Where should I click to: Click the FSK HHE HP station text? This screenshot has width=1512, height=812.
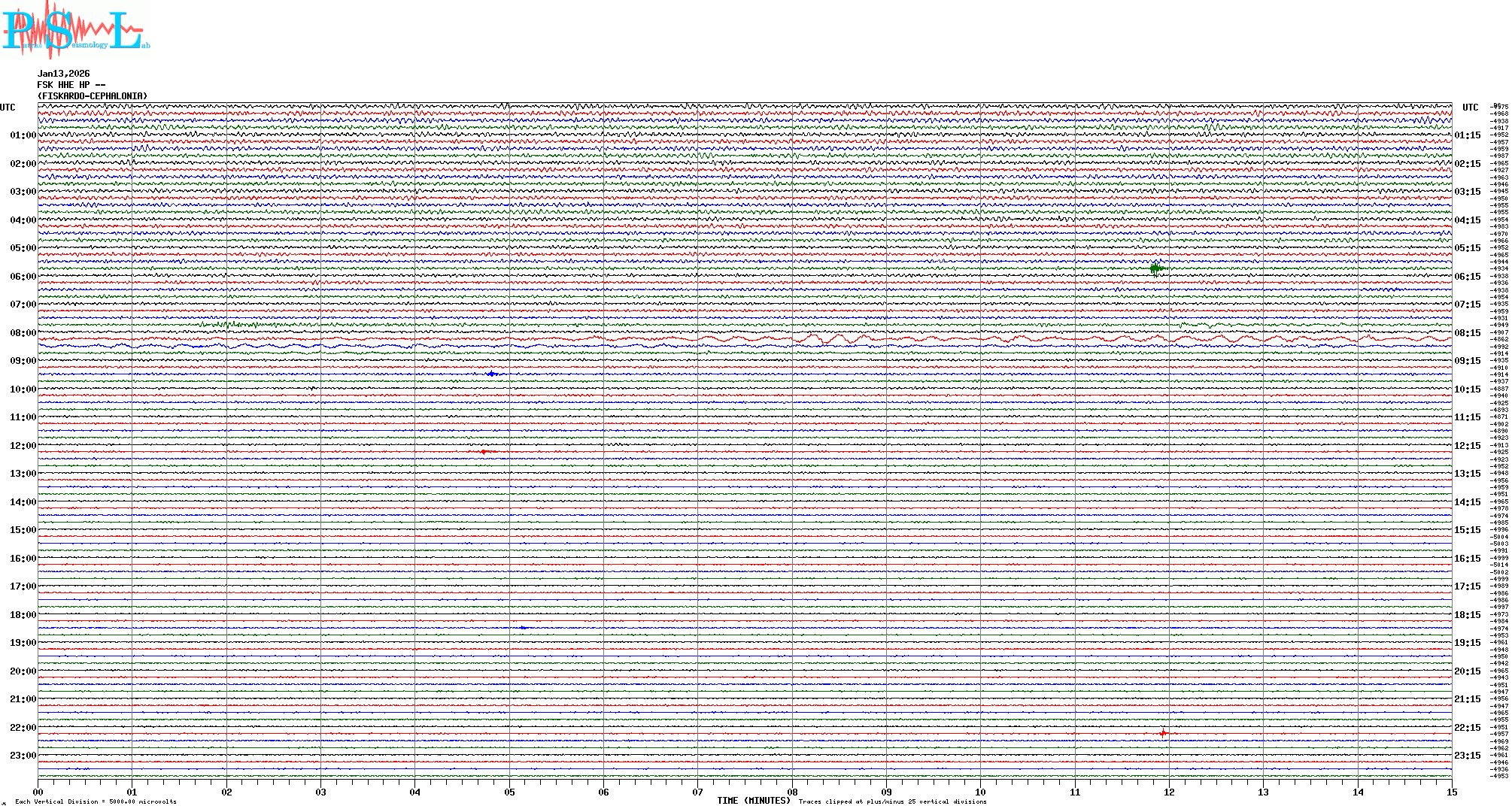(71, 85)
